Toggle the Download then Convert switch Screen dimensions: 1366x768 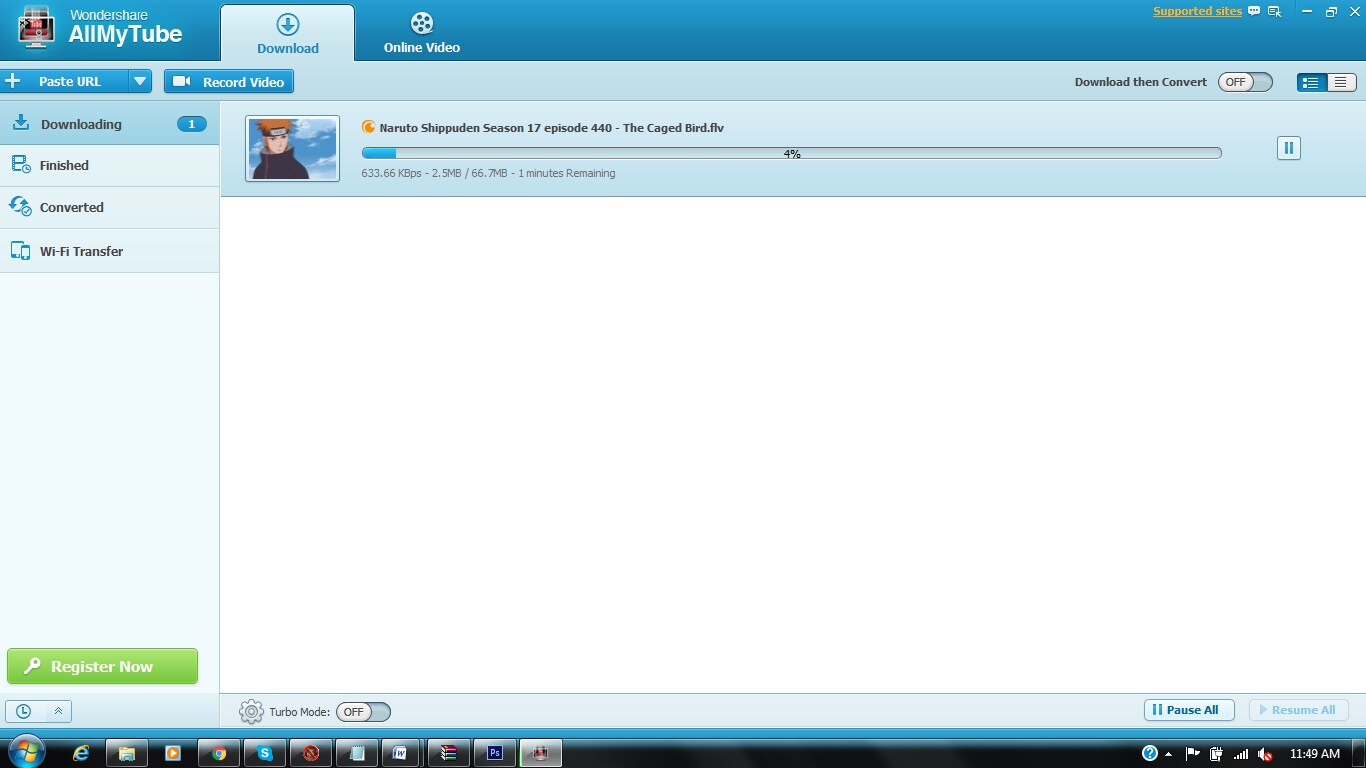click(x=1245, y=82)
